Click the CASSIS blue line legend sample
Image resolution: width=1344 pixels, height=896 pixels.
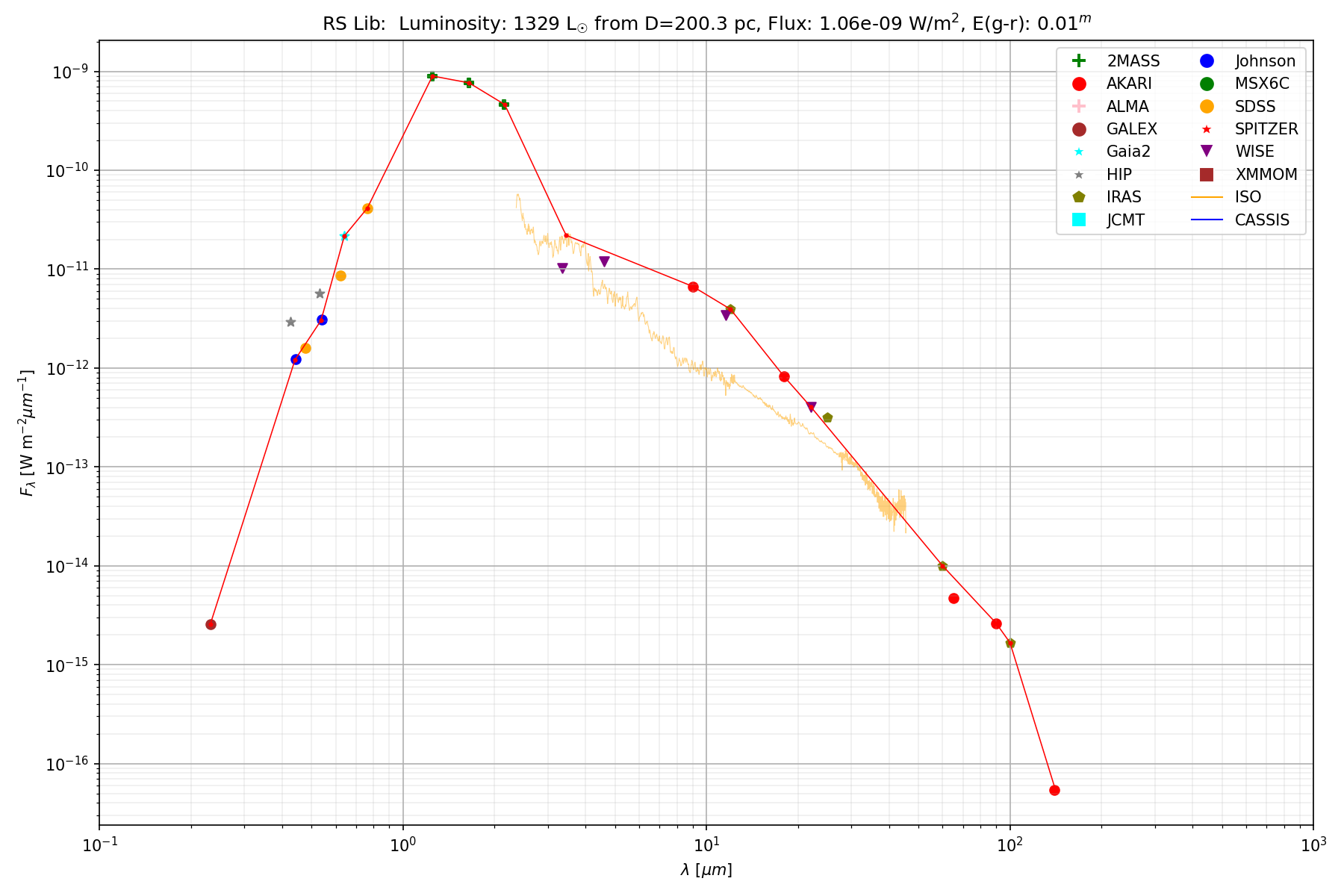(1207, 220)
